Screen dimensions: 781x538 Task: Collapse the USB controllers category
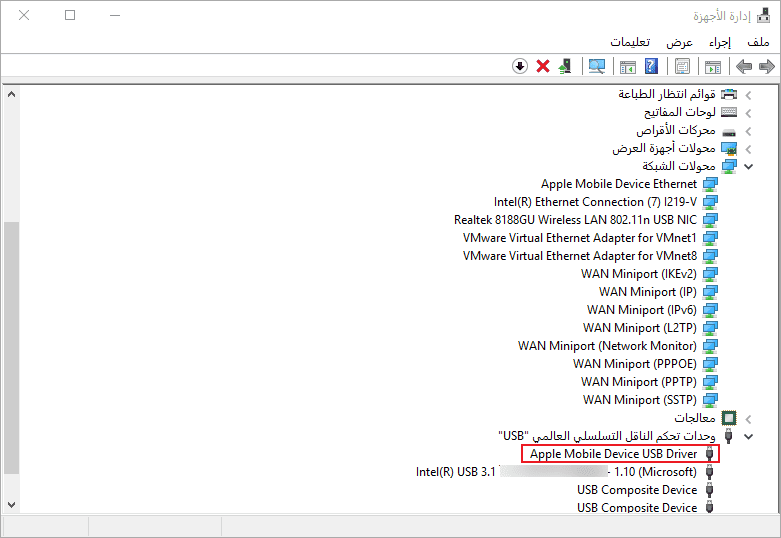[748, 436]
